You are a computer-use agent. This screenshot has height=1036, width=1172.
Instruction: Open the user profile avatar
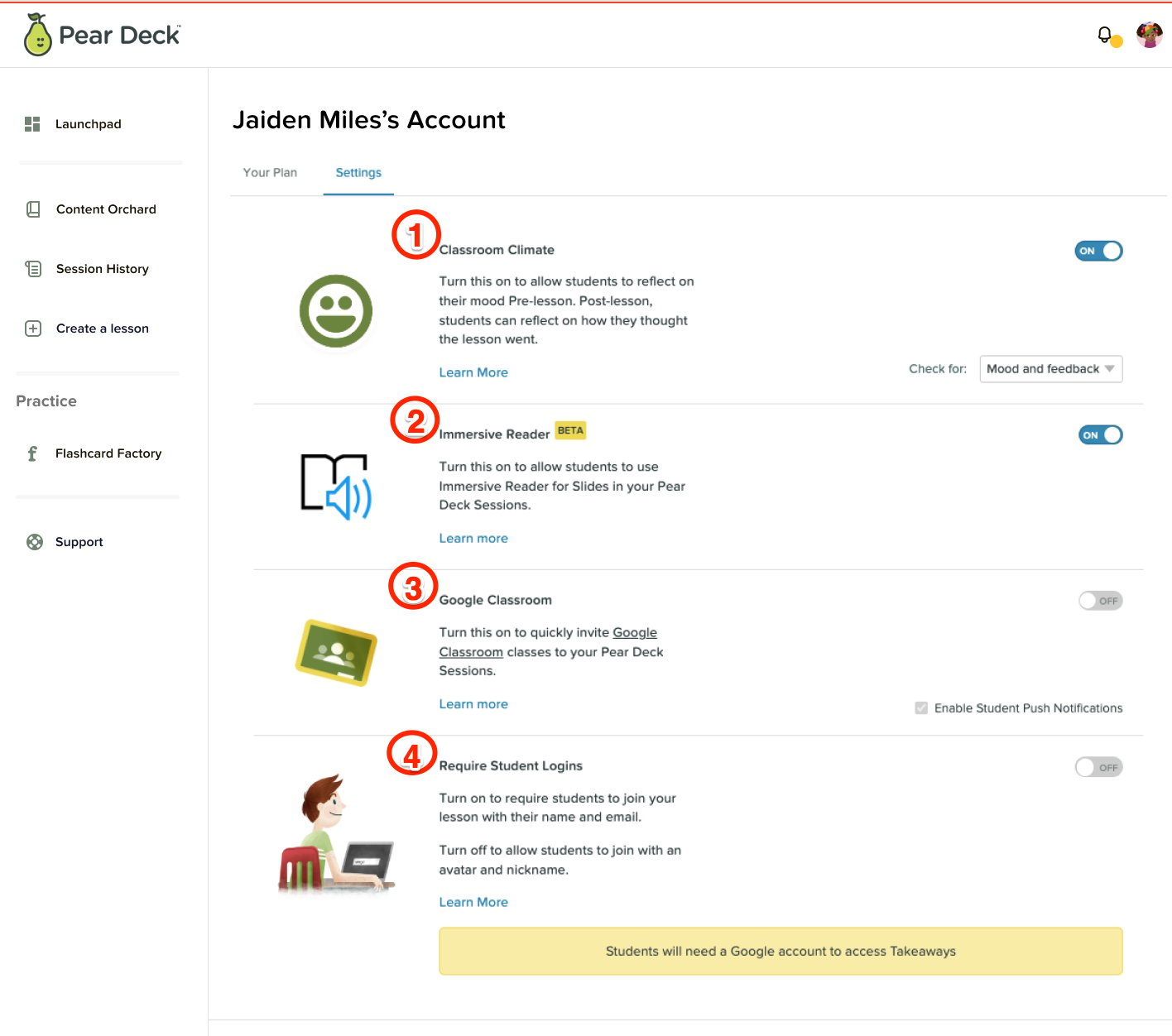pyautogui.click(x=1150, y=35)
